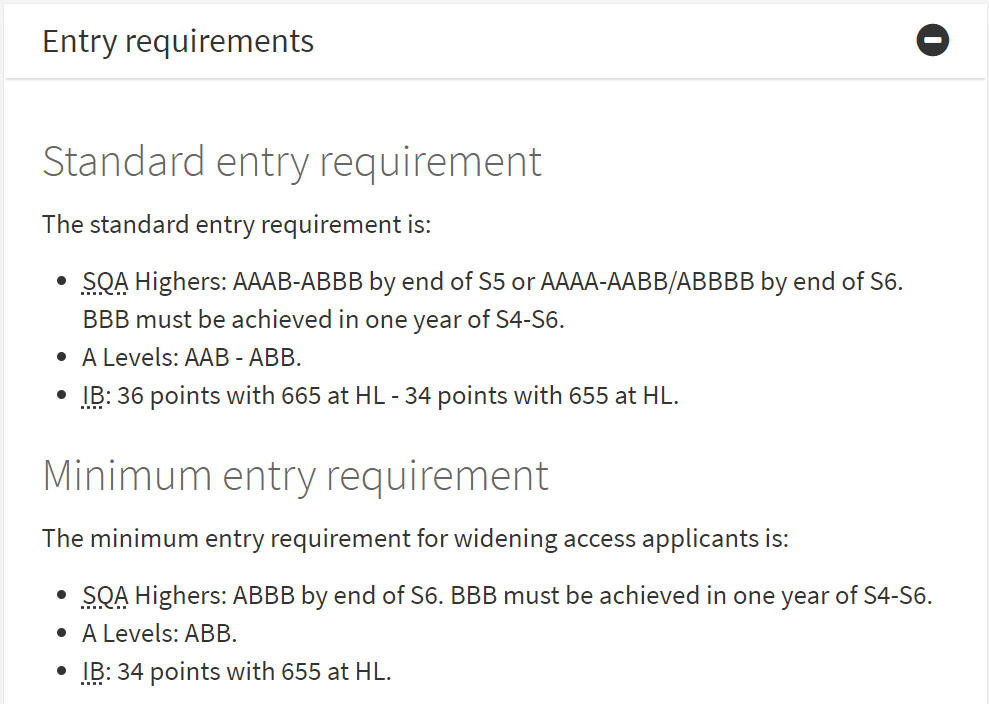The width and height of the screenshot is (989, 704).
Task: Click the IB abbreviation in standard requirement
Action: coord(93,396)
